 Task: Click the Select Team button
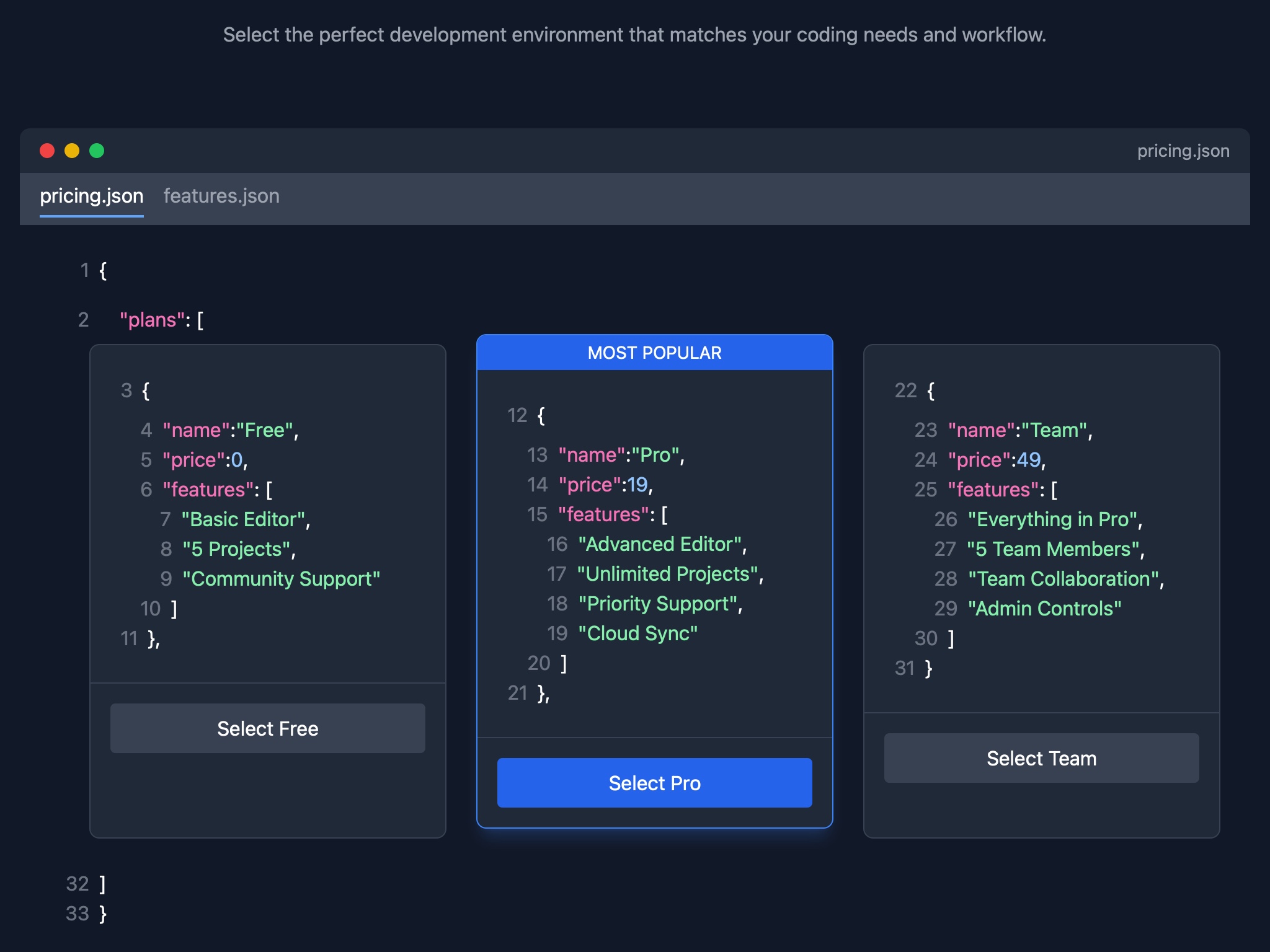click(1041, 757)
